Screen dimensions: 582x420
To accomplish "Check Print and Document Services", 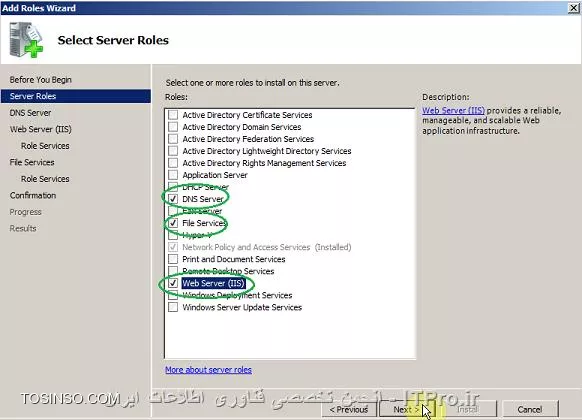I will point(173,259).
